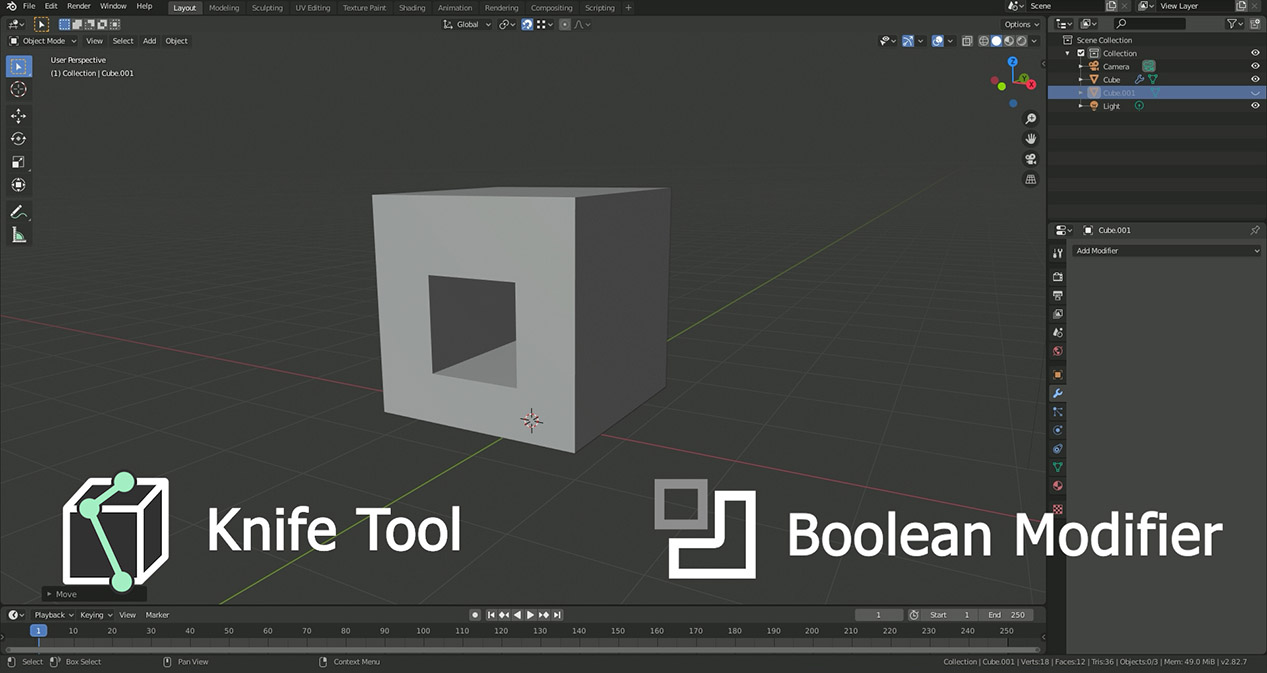Open the Physics Properties tab
This screenshot has width=1267, height=673.
click(x=1057, y=430)
